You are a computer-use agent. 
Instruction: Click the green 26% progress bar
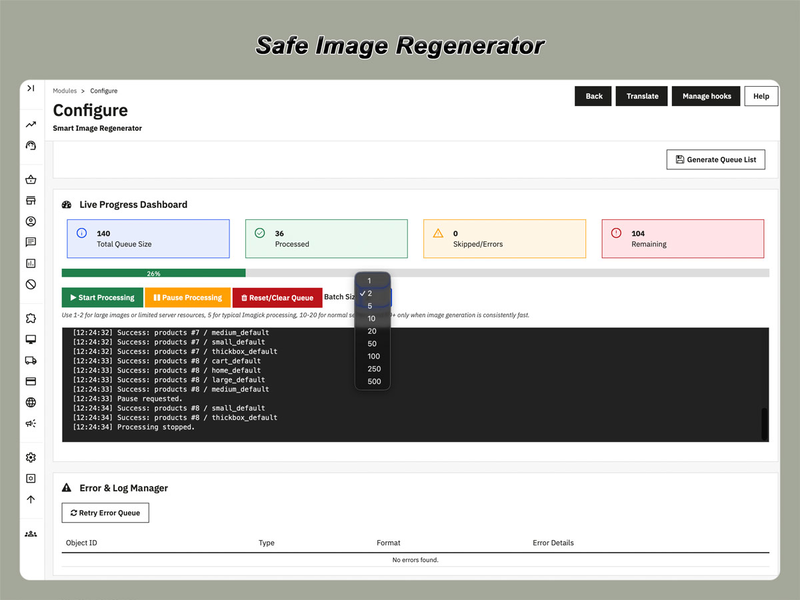(x=154, y=273)
